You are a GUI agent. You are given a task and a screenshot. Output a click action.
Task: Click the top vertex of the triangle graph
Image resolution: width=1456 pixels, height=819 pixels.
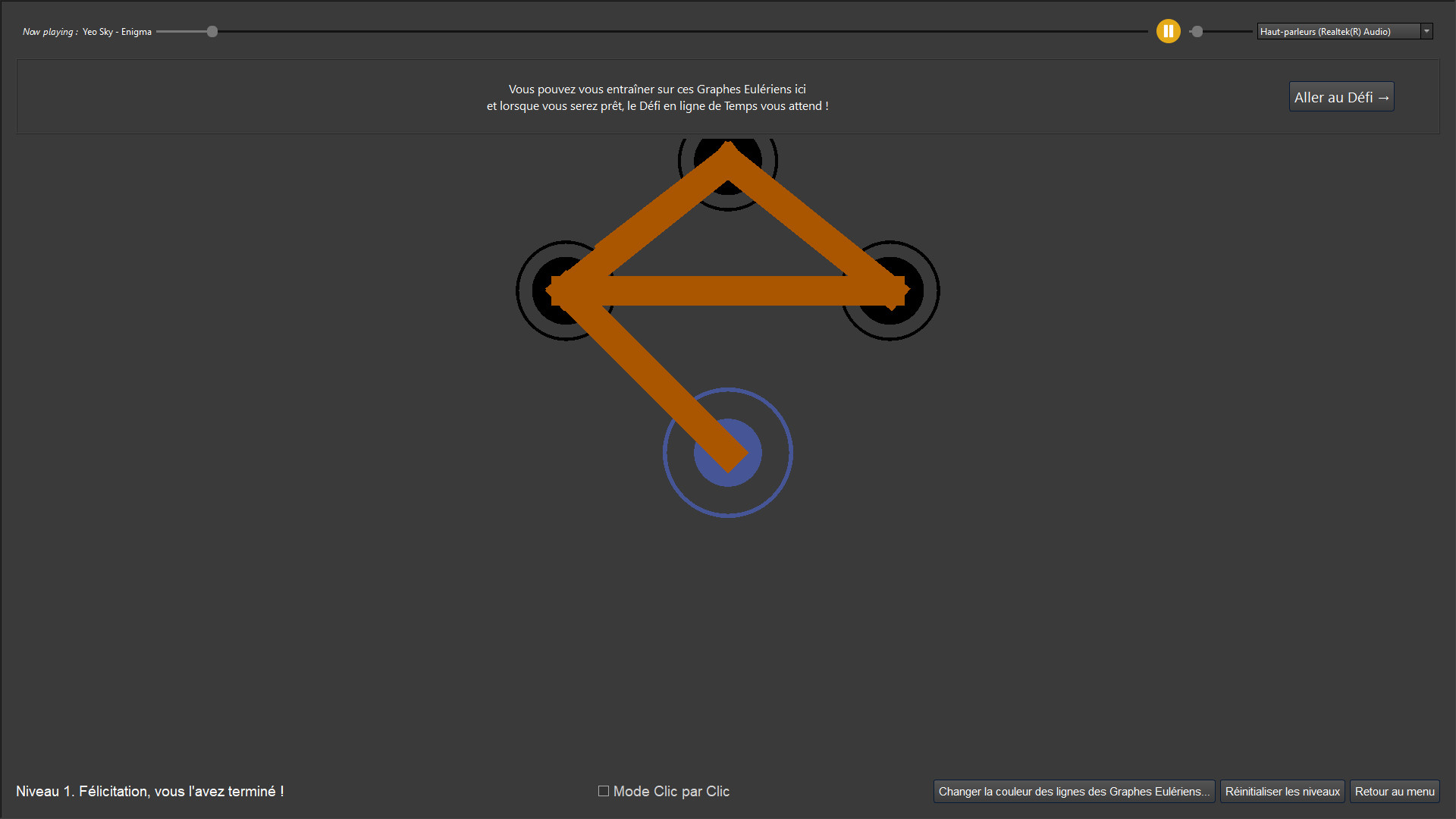click(x=727, y=161)
